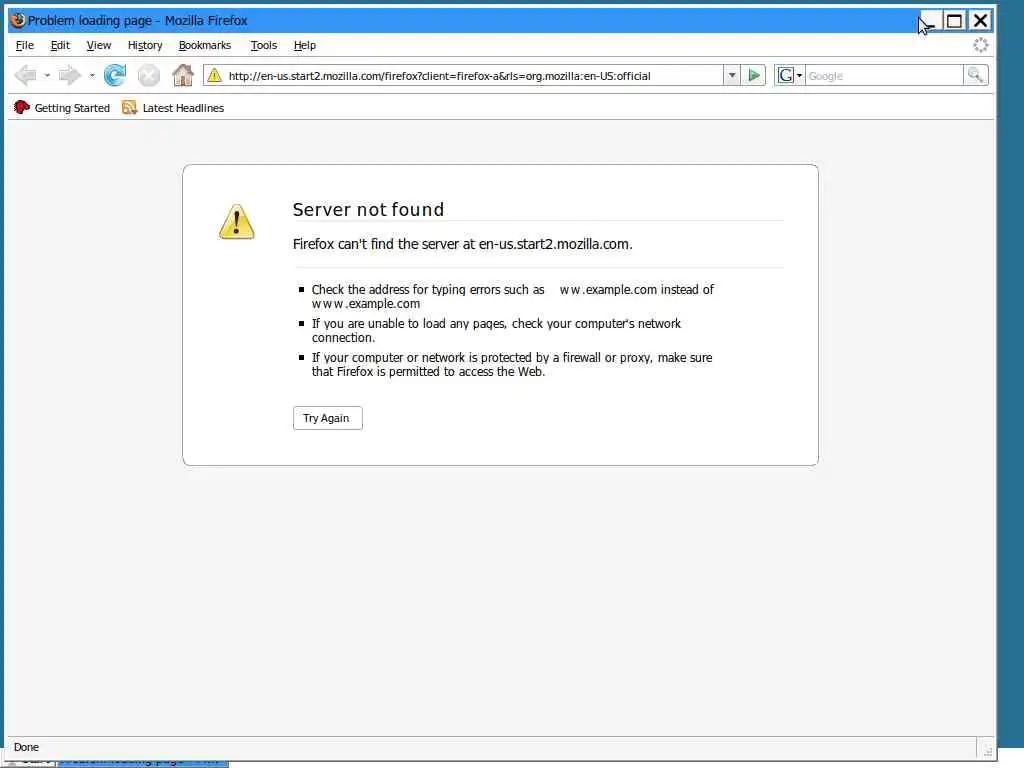
Task: Open the Edit menu
Action: point(60,45)
